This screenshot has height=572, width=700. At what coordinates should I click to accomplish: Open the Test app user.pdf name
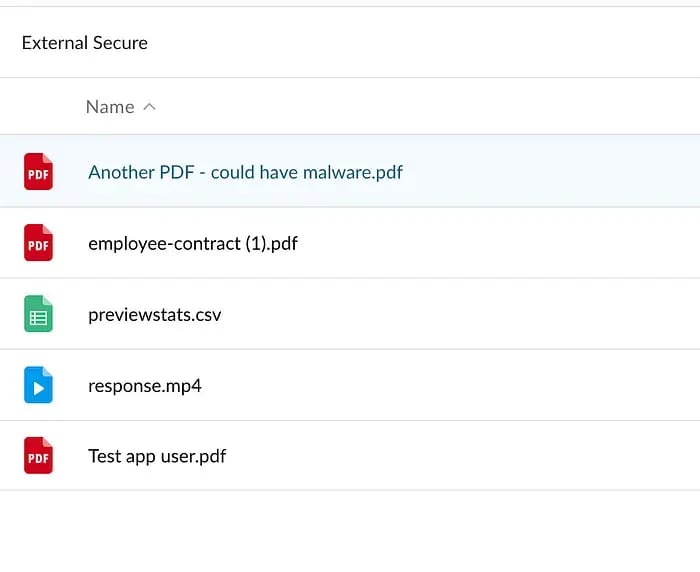pyautogui.click(x=157, y=456)
